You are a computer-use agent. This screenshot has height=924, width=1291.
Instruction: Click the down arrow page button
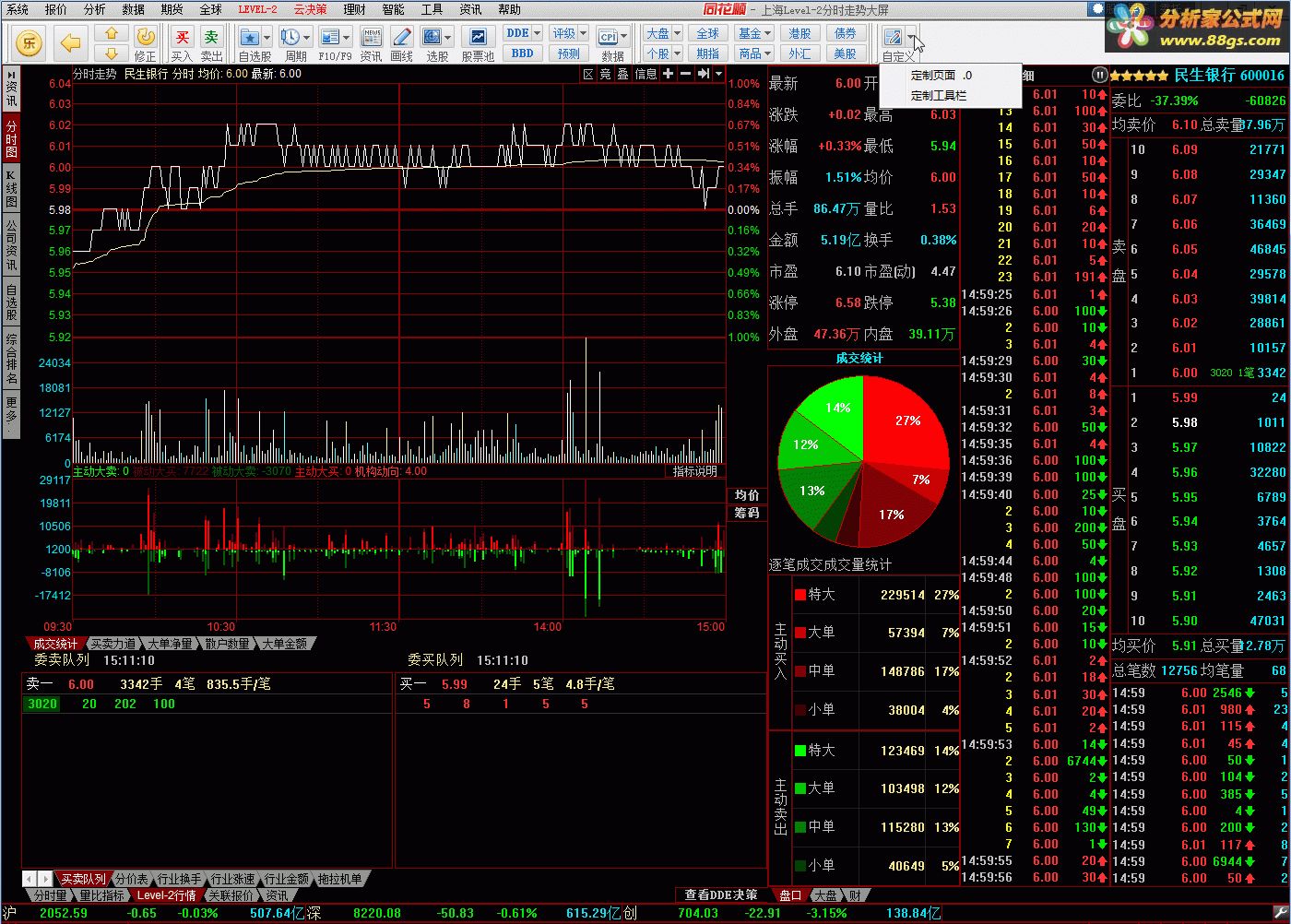(111, 53)
